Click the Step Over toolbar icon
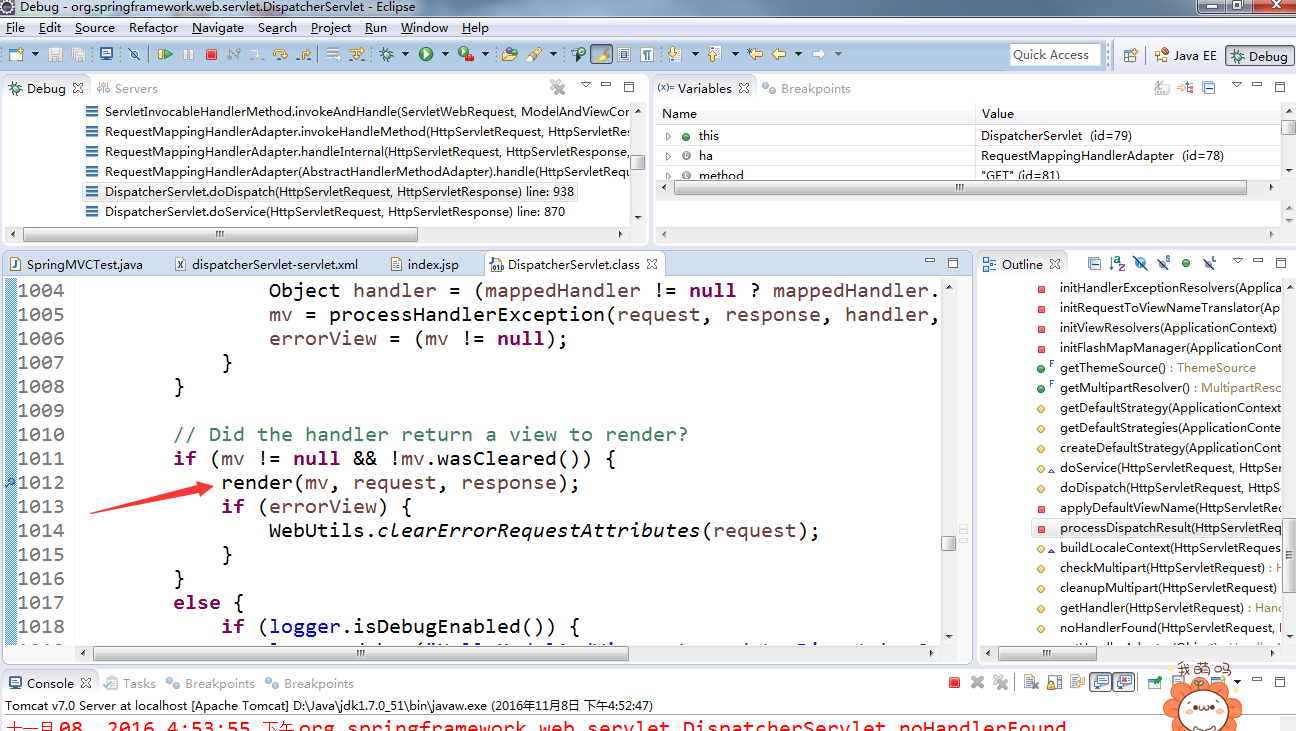Image resolution: width=1296 pixels, height=731 pixels. click(280, 54)
